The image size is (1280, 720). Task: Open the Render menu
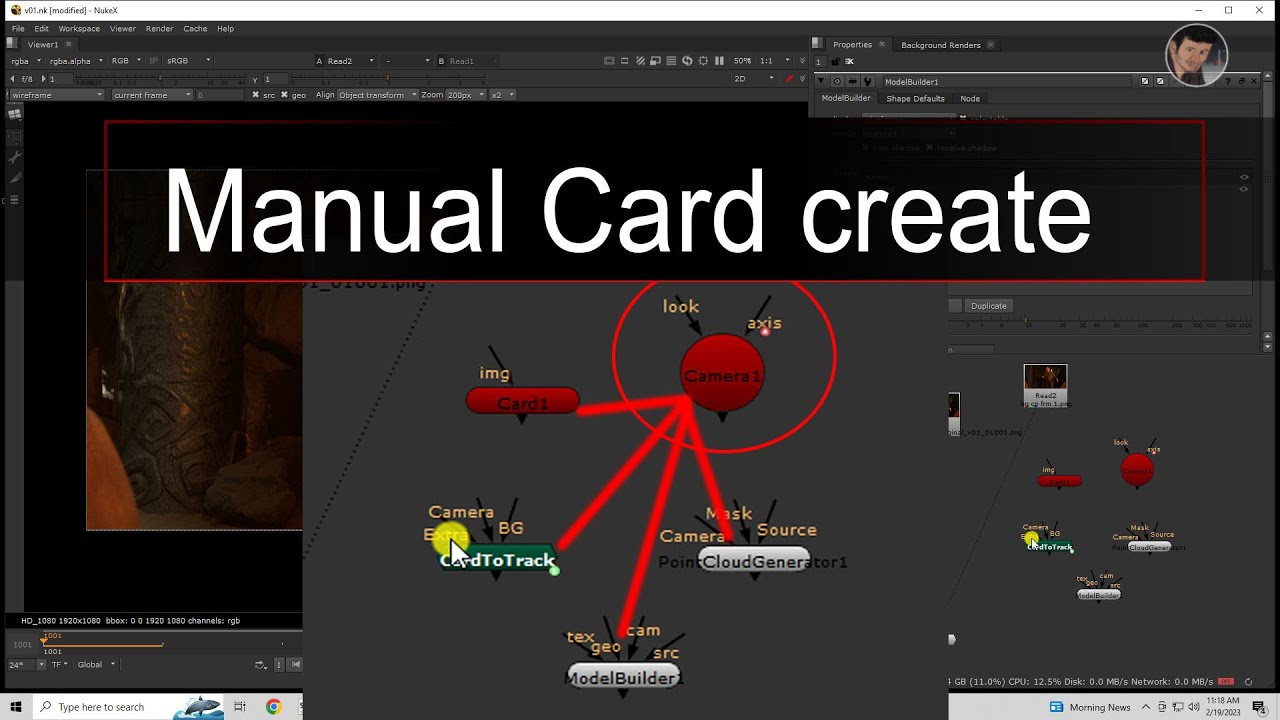pyautogui.click(x=159, y=28)
